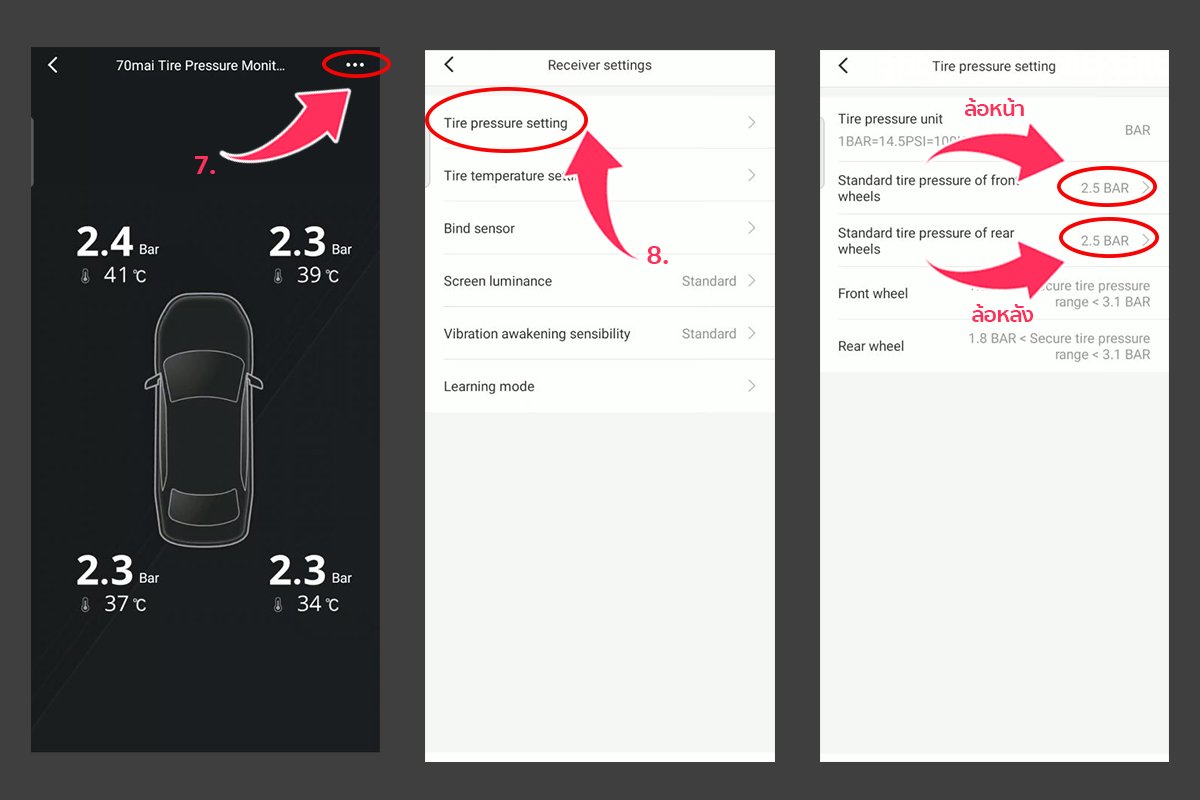The image size is (1200, 800).
Task: Tap the rear-left tire thermometer icon at 37°C
Action: pos(86,605)
